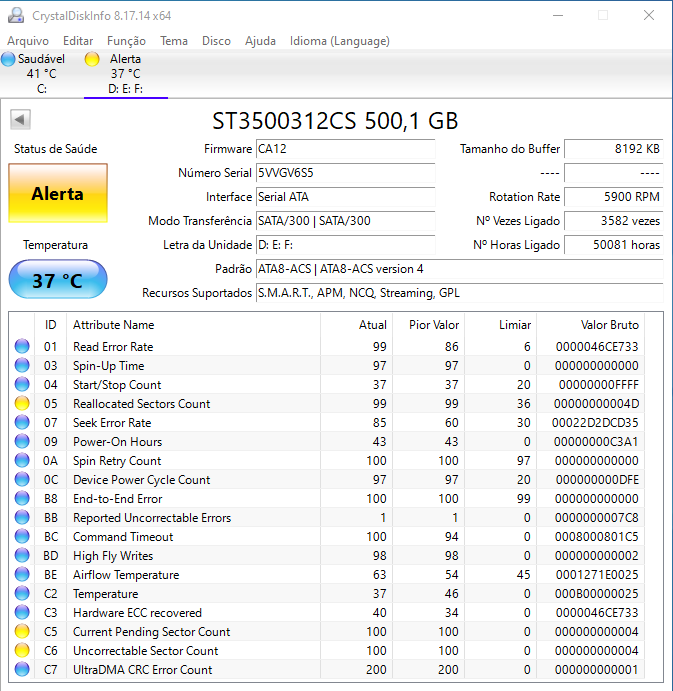The width and height of the screenshot is (673, 691).
Task: Click the Attribute Name column header
Action: [x=193, y=325]
